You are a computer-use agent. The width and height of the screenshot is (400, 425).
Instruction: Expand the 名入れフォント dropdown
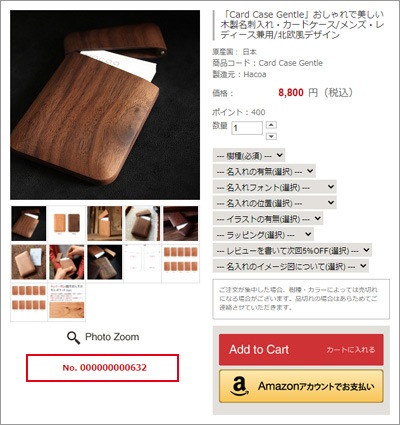[x=275, y=187]
